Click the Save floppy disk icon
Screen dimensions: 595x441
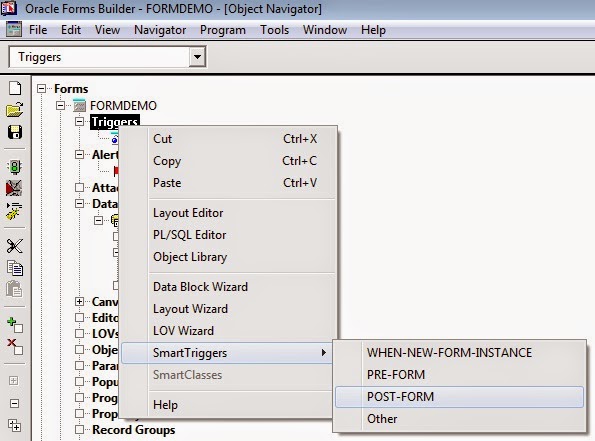coord(15,132)
